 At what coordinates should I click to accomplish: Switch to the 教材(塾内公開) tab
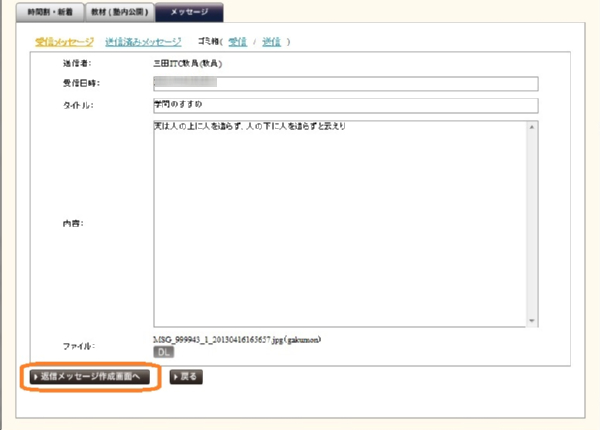tap(117, 11)
